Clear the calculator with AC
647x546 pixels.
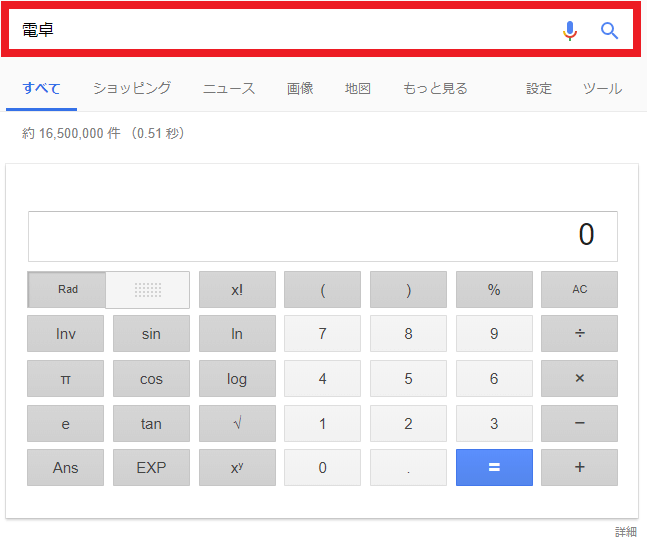pyautogui.click(x=579, y=289)
